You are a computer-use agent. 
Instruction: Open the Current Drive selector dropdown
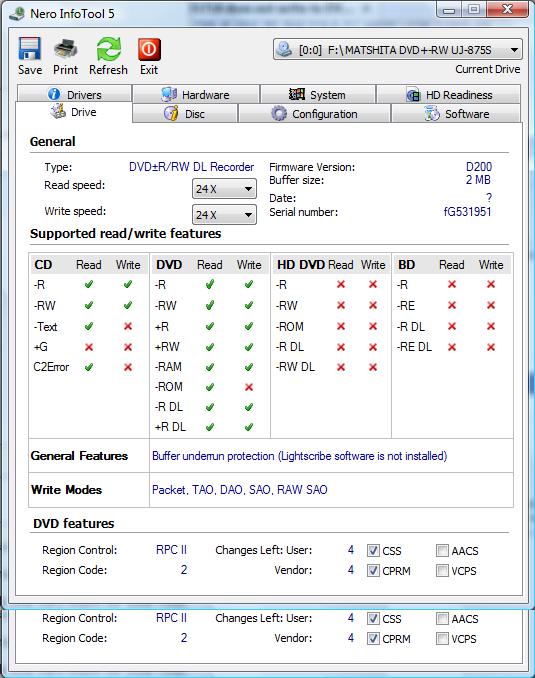point(397,50)
